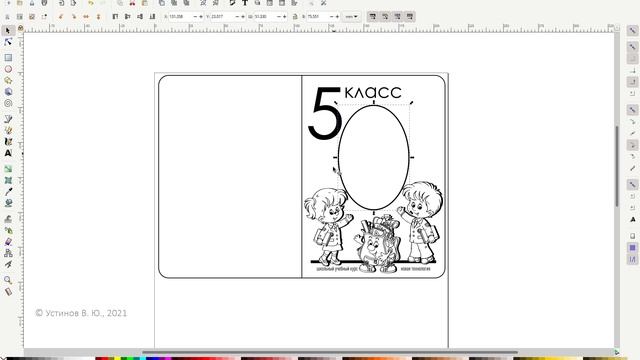
Task: Select the Measure ruler tool
Action: click(x=8, y=291)
